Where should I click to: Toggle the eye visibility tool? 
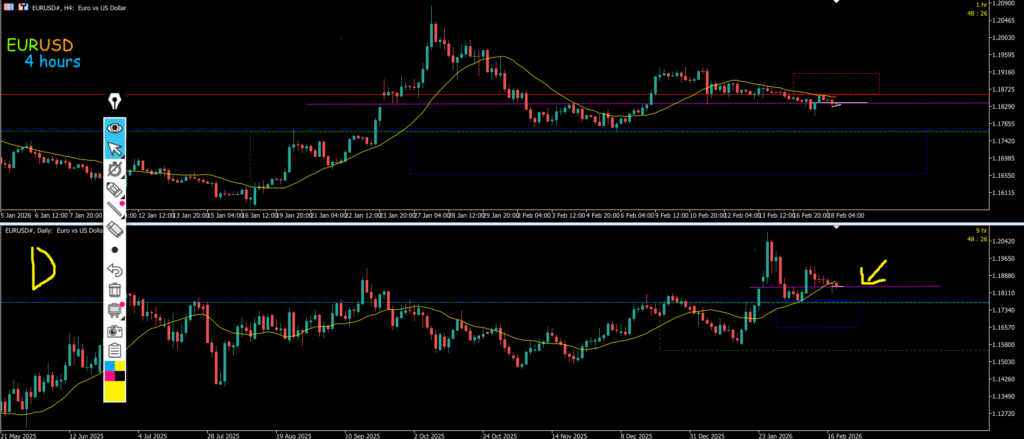tap(116, 128)
